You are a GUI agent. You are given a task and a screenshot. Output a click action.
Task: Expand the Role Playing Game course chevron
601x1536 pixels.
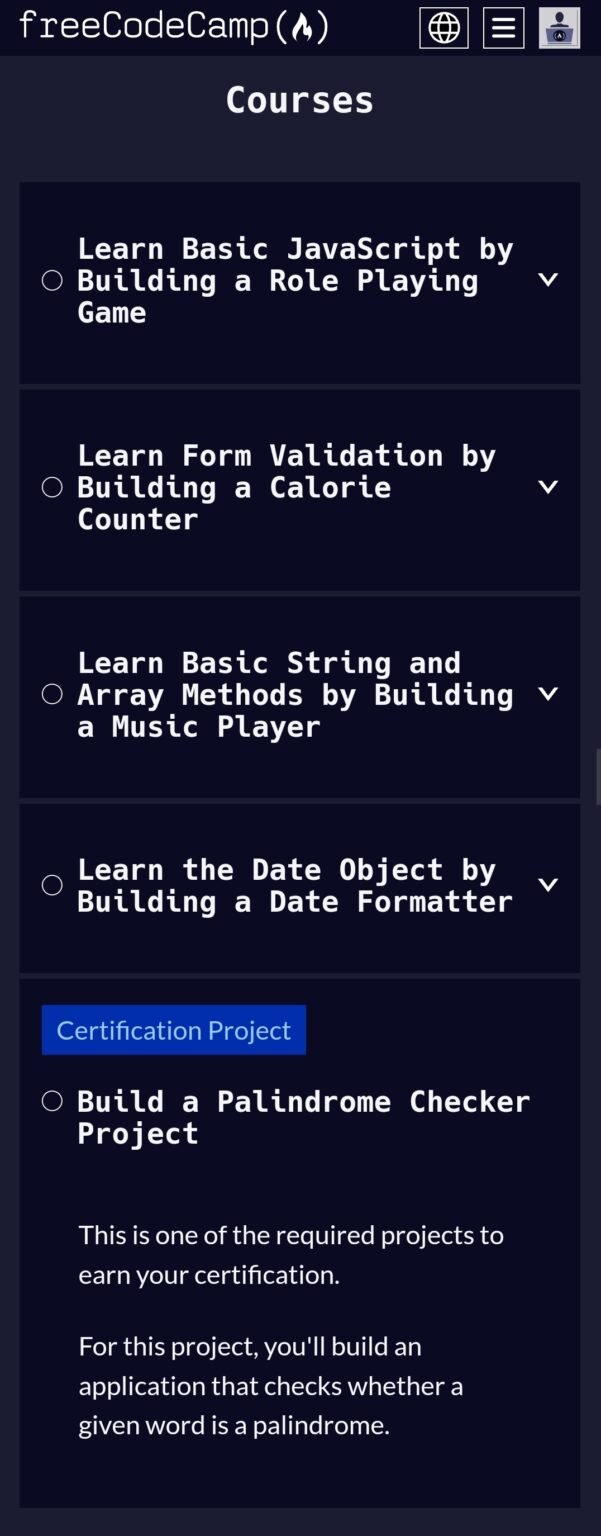tap(548, 280)
